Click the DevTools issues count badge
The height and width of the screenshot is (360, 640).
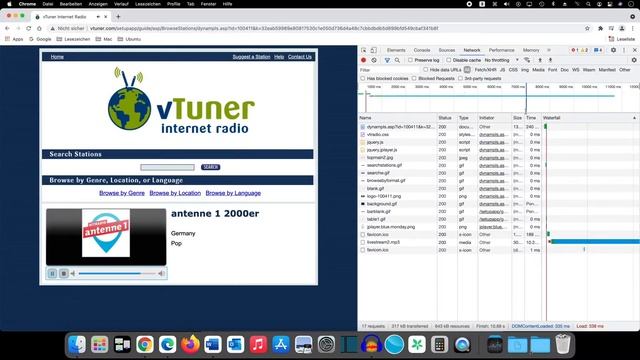(x=598, y=50)
